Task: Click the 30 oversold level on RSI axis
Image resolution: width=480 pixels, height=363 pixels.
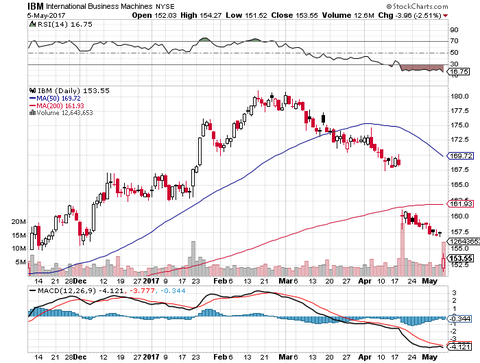Action: [x=454, y=64]
